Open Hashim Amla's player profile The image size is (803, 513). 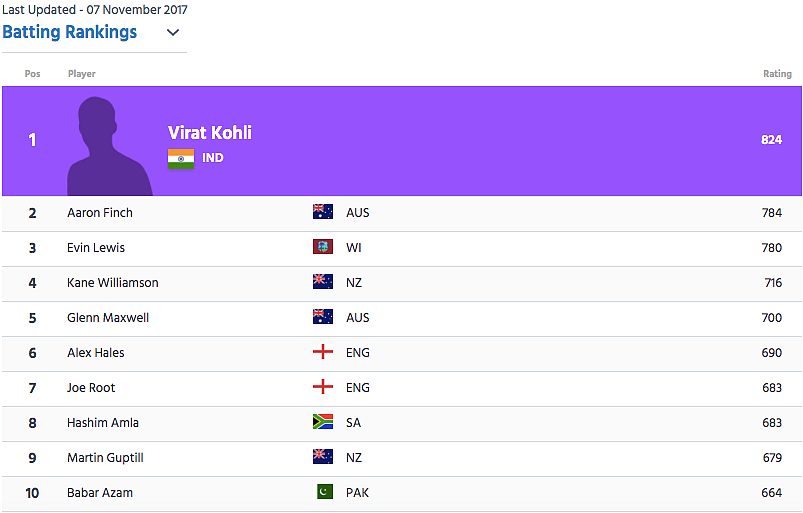click(x=103, y=423)
